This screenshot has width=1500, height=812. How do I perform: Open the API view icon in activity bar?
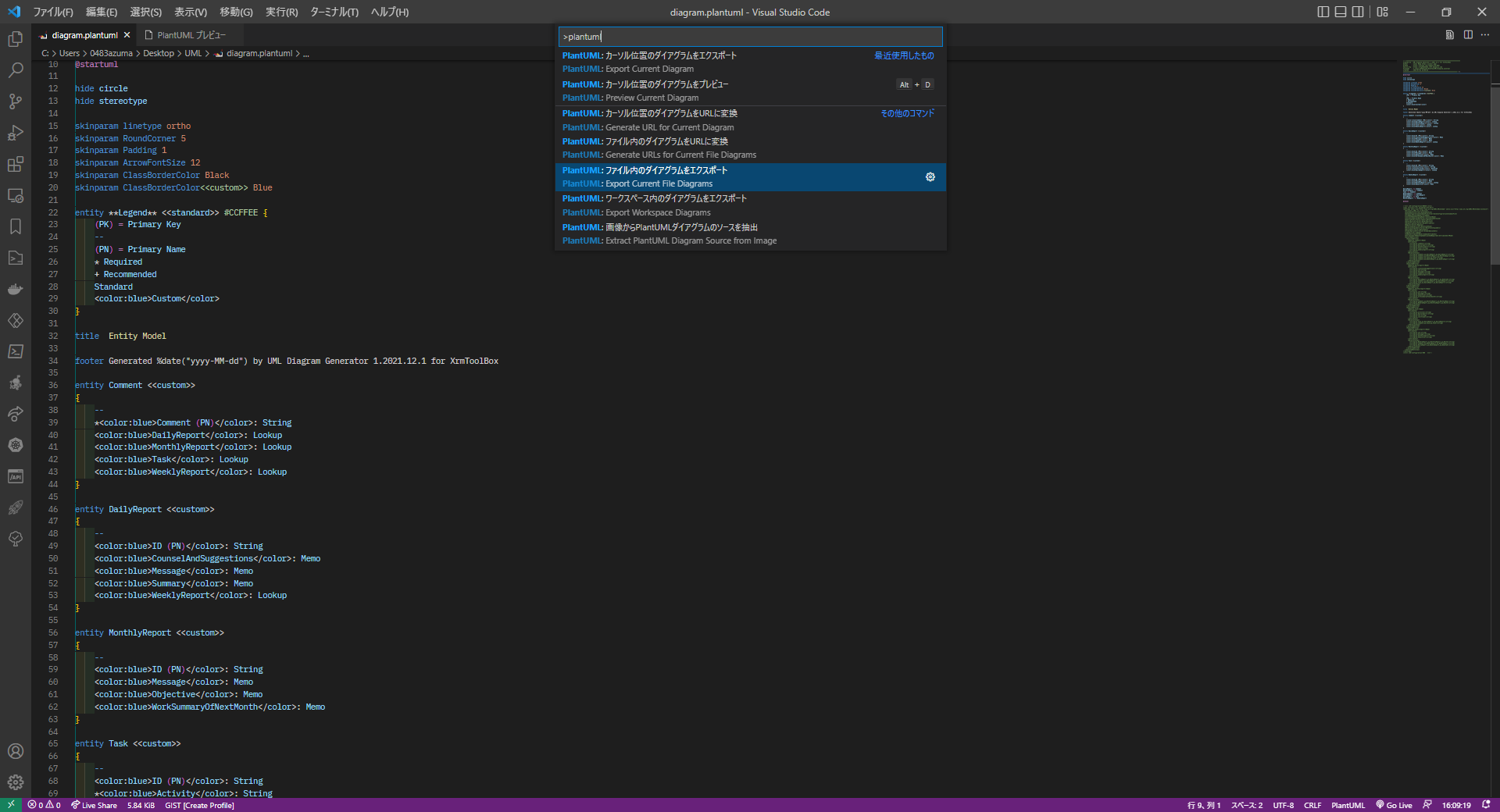15,476
